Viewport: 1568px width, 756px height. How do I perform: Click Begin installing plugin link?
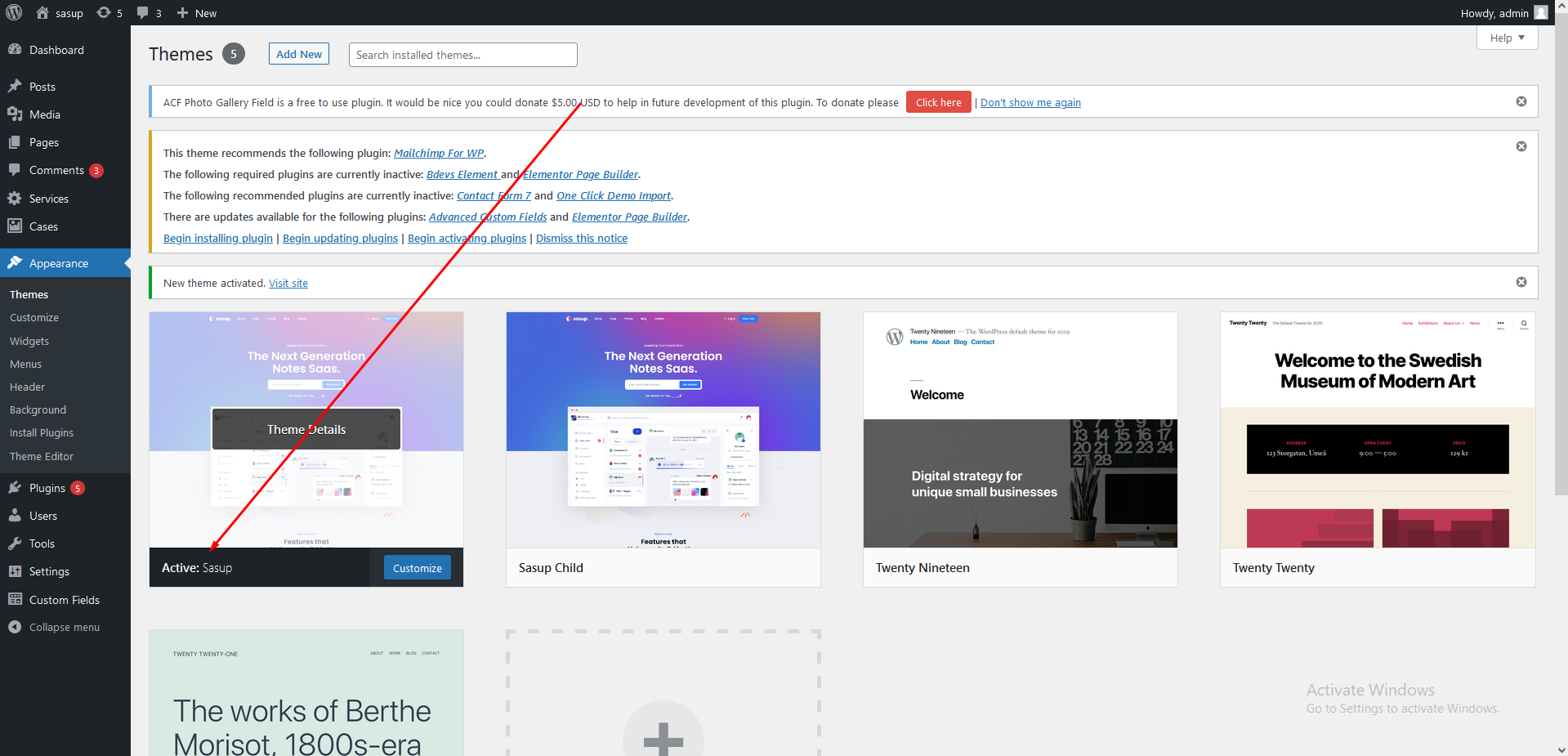pos(218,238)
